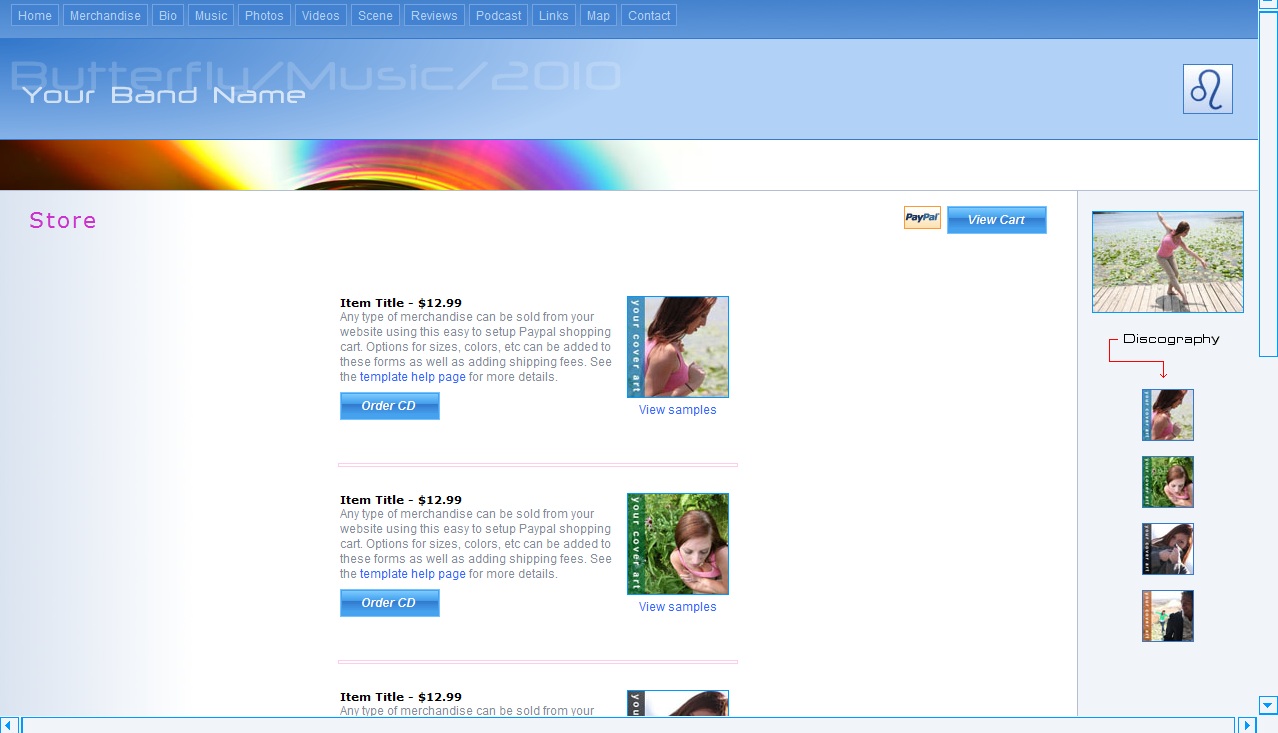Open template help page link in second item
Screen dimensions: 1278x733
pos(413,574)
